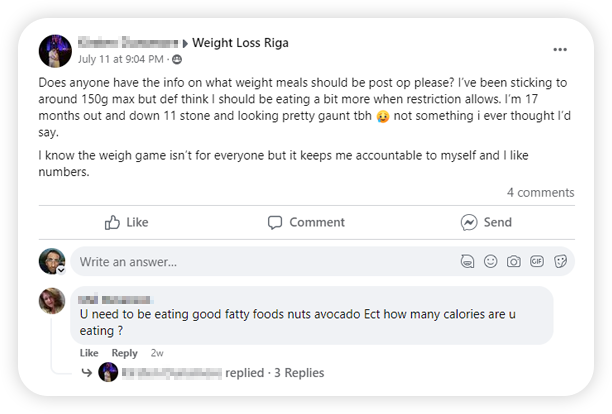Image resolution: width=612 pixels, height=414 pixels.
Task: Click the post author's profile picture
Action: pyautogui.click(x=54, y=50)
